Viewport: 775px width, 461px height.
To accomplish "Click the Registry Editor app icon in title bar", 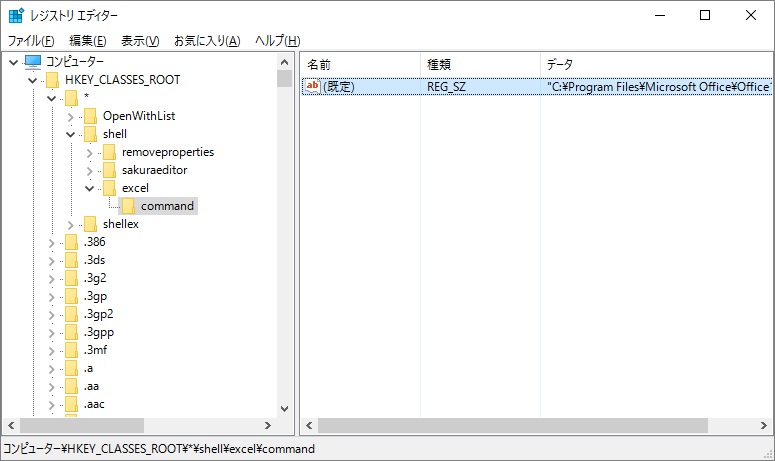I will 16,15.
